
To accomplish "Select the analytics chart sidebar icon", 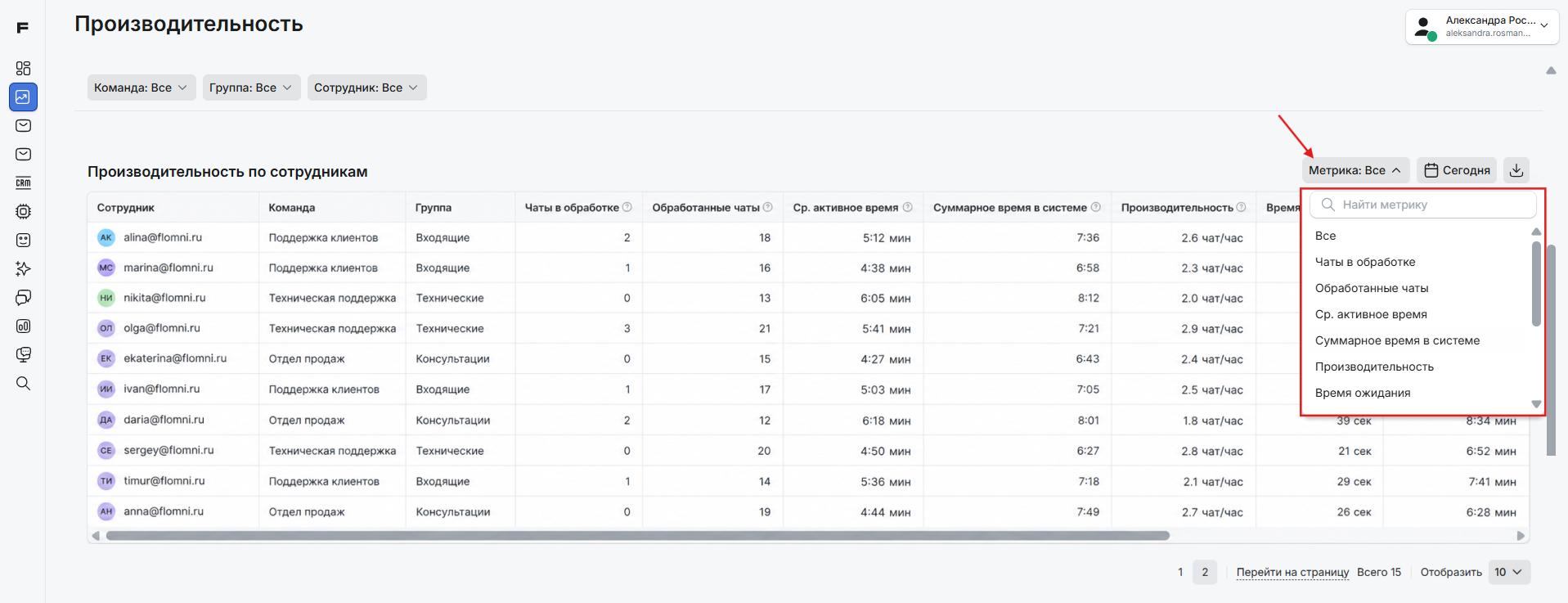I will (23, 97).
